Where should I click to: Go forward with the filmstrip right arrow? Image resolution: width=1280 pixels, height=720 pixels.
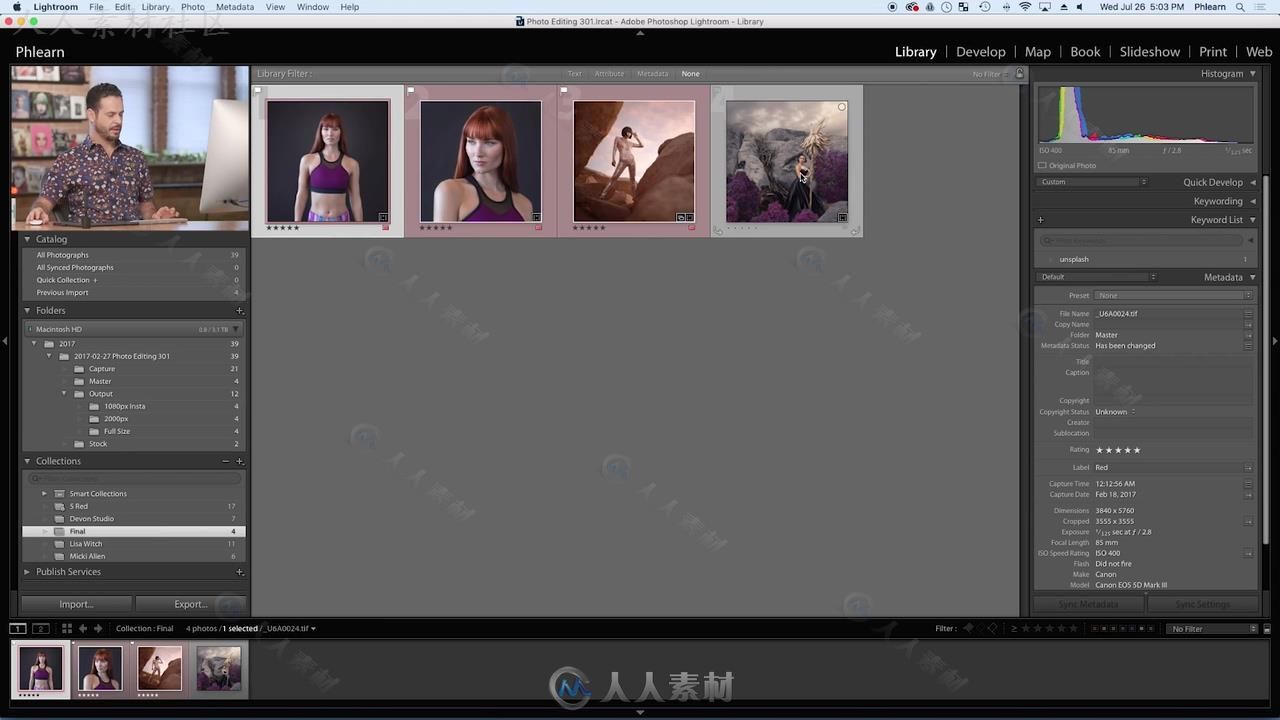[x=98, y=628]
